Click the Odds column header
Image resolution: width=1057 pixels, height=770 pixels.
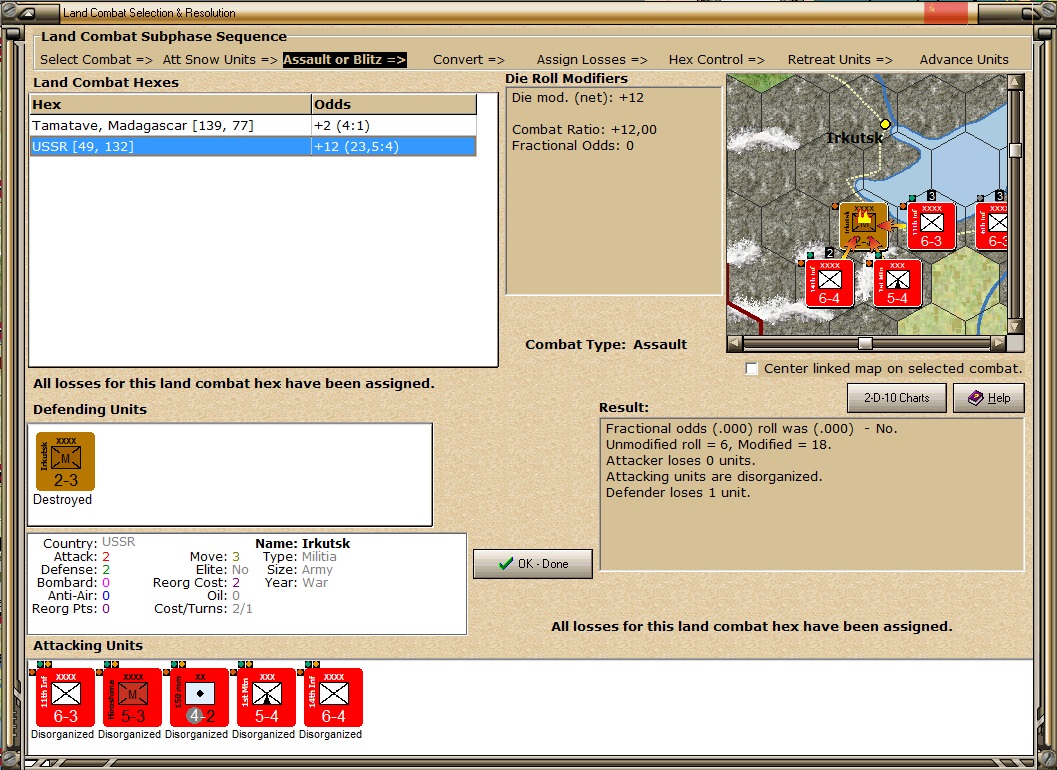394,105
